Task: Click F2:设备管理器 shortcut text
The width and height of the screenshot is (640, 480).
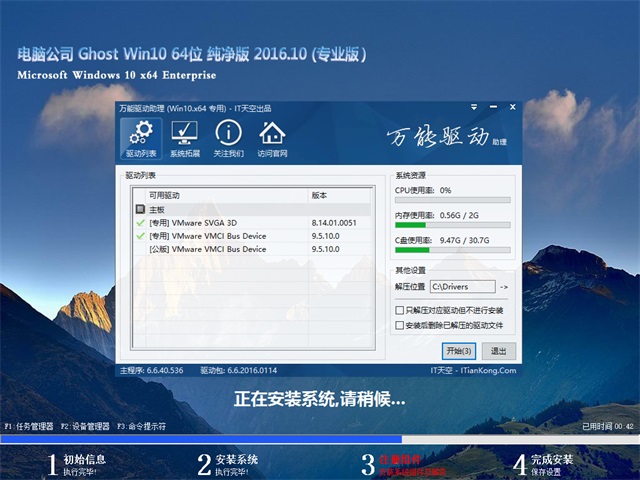Action: coord(85,426)
